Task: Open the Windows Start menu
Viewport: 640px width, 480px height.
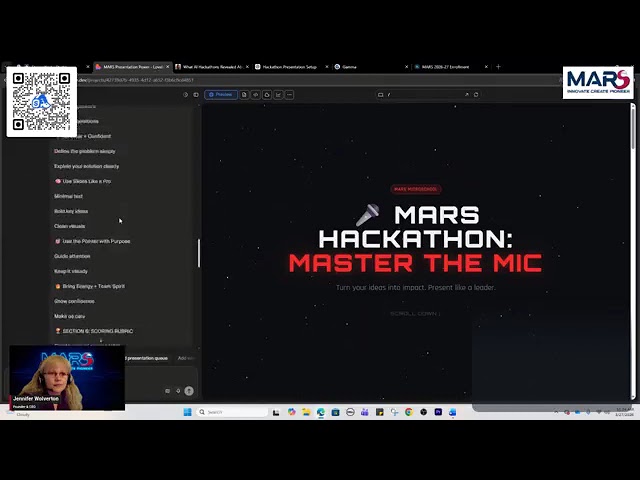Action: (187, 412)
